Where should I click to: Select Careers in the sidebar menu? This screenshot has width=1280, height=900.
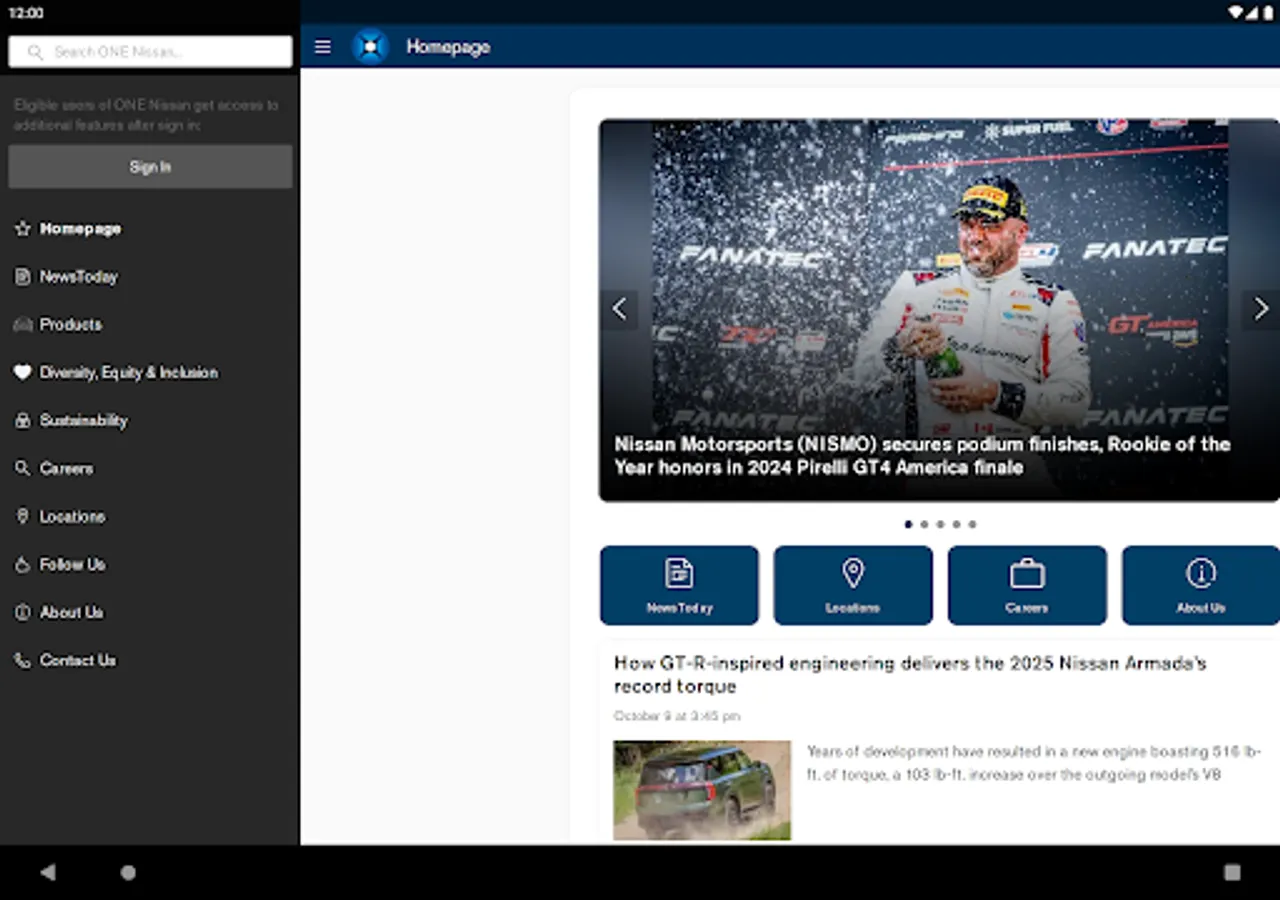click(x=150, y=468)
